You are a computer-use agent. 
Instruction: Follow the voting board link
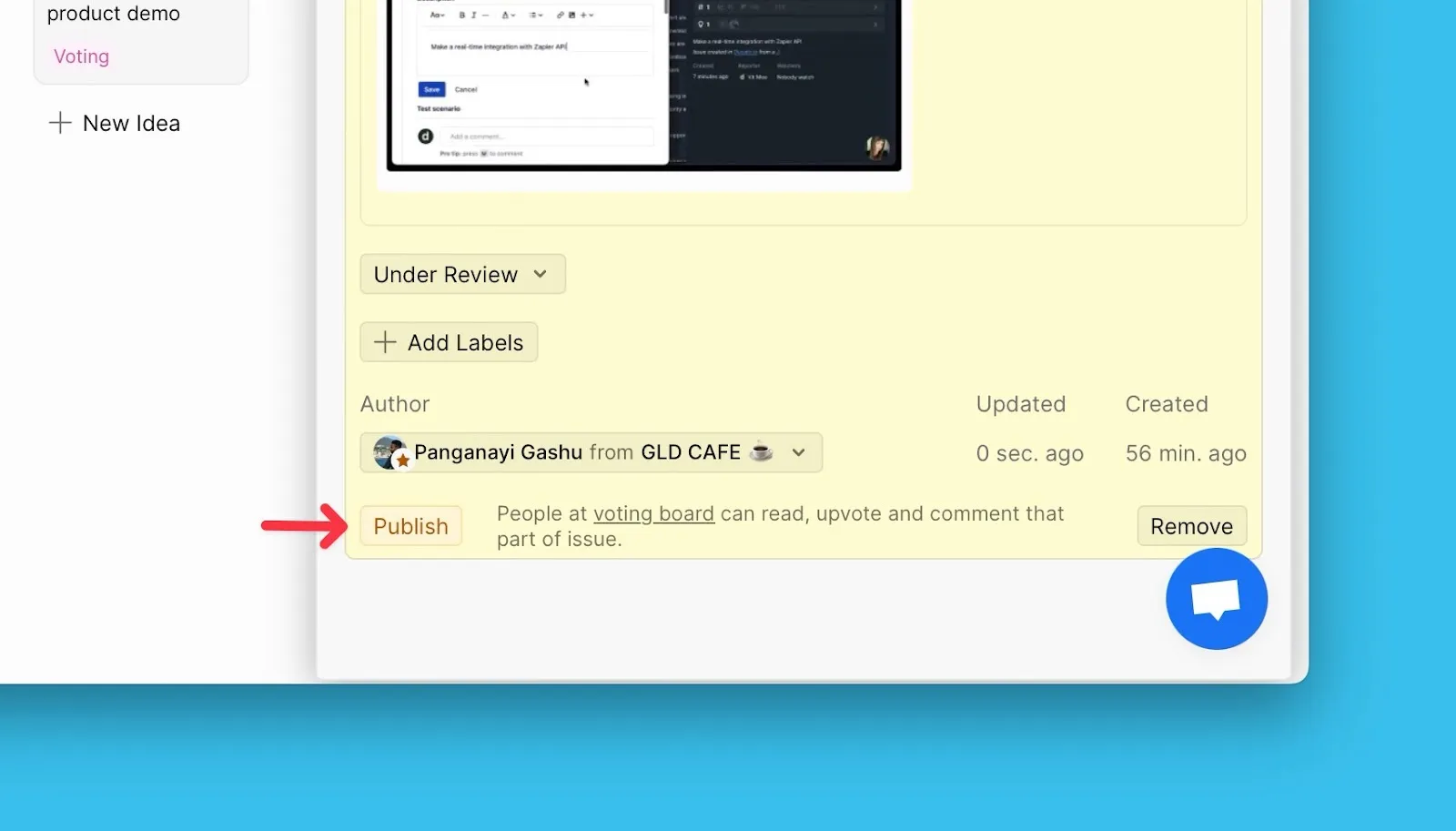[x=653, y=513]
